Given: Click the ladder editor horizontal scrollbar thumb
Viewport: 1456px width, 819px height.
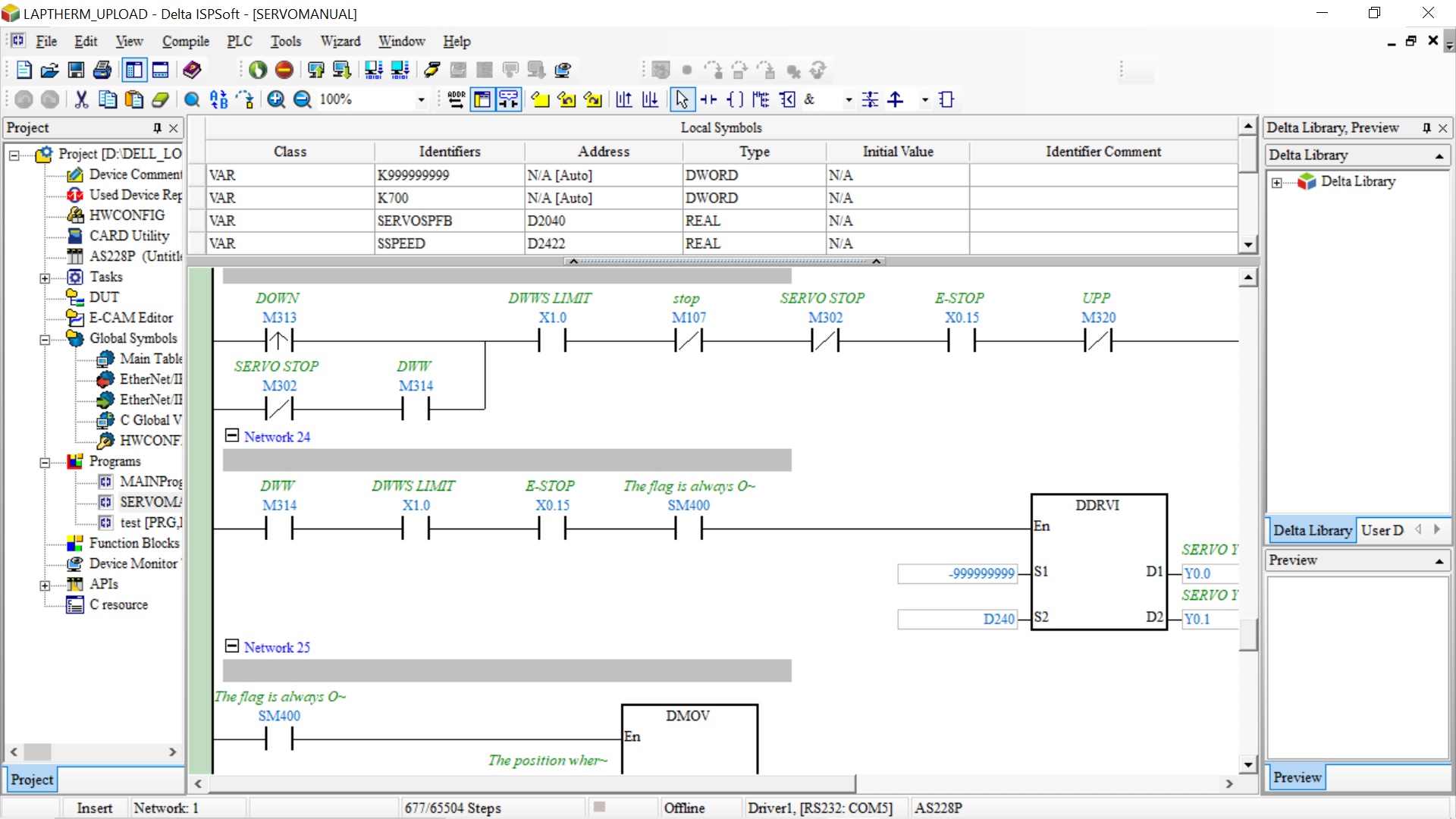Looking at the screenshot, I should pyautogui.click(x=531, y=783).
